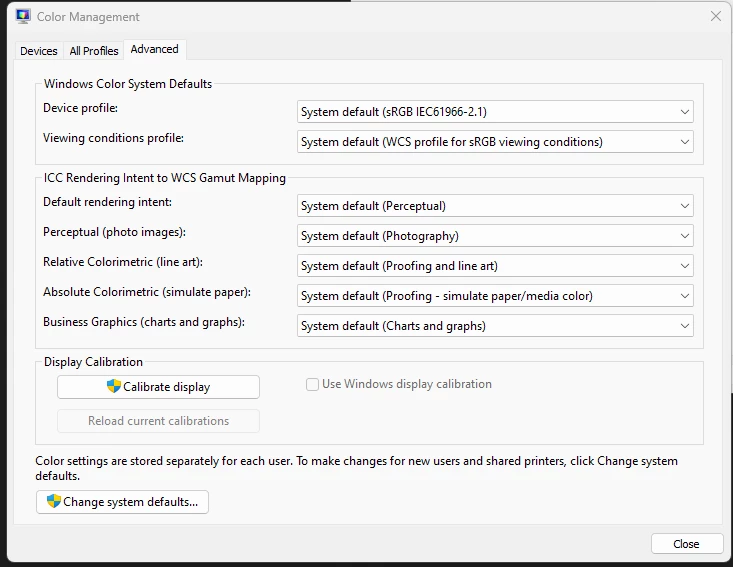Image resolution: width=733 pixels, height=567 pixels.
Task: Click the Display Calibration group heading
Action: (93, 362)
